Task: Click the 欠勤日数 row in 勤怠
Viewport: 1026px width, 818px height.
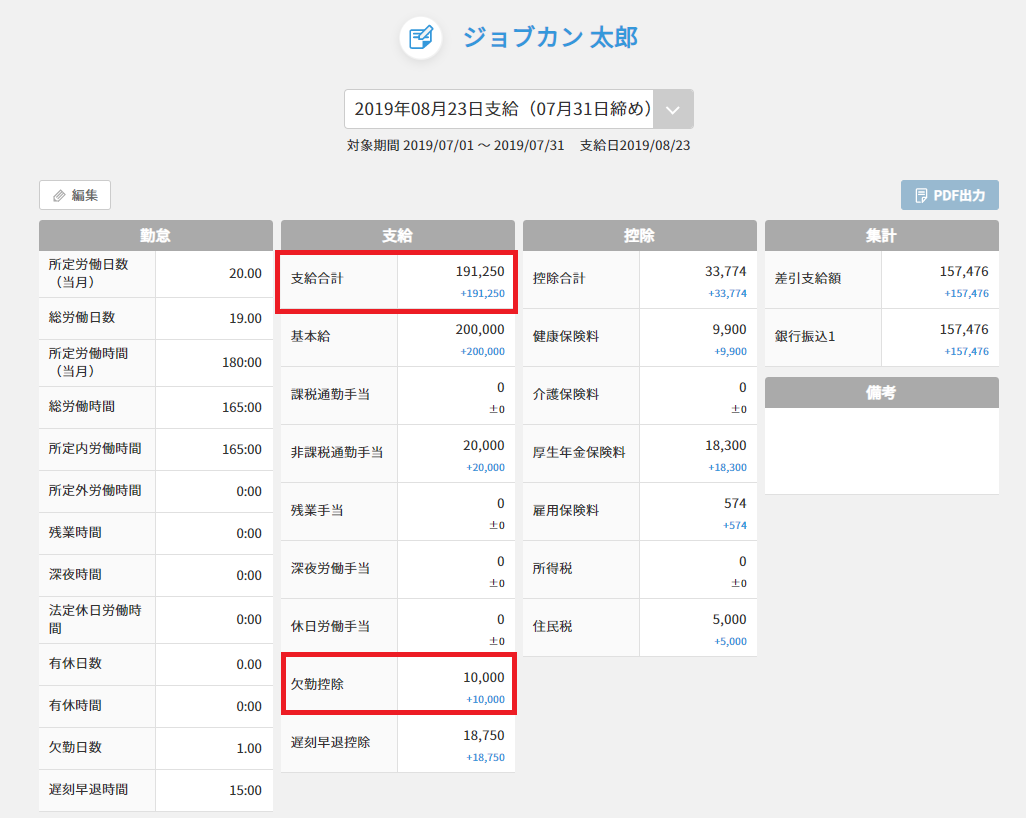Action: click(155, 748)
